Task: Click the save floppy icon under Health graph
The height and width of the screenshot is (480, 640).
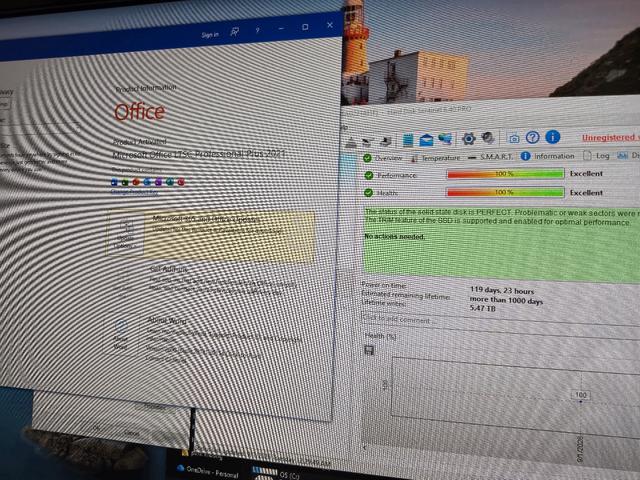Action: tap(369, 350)
